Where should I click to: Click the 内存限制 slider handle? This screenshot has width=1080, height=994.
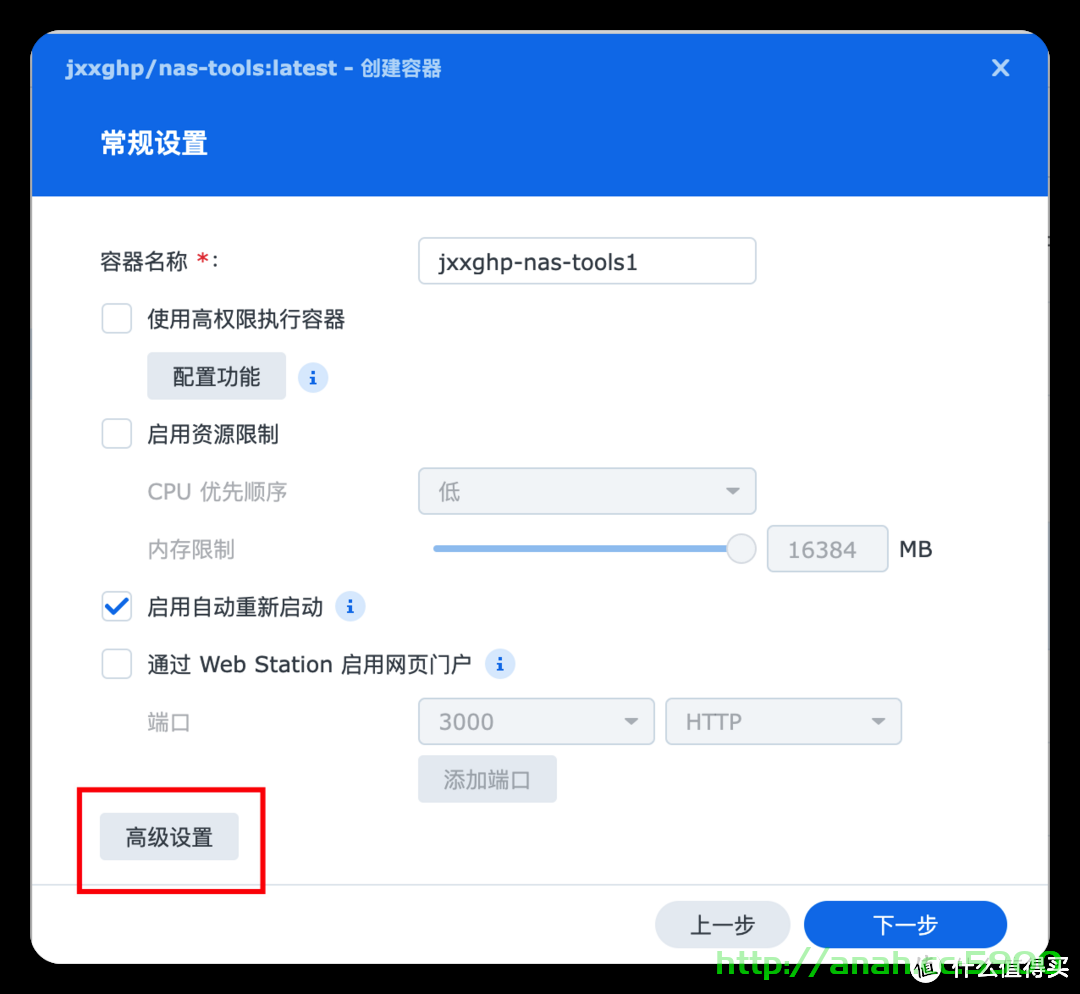coord(741,549)
